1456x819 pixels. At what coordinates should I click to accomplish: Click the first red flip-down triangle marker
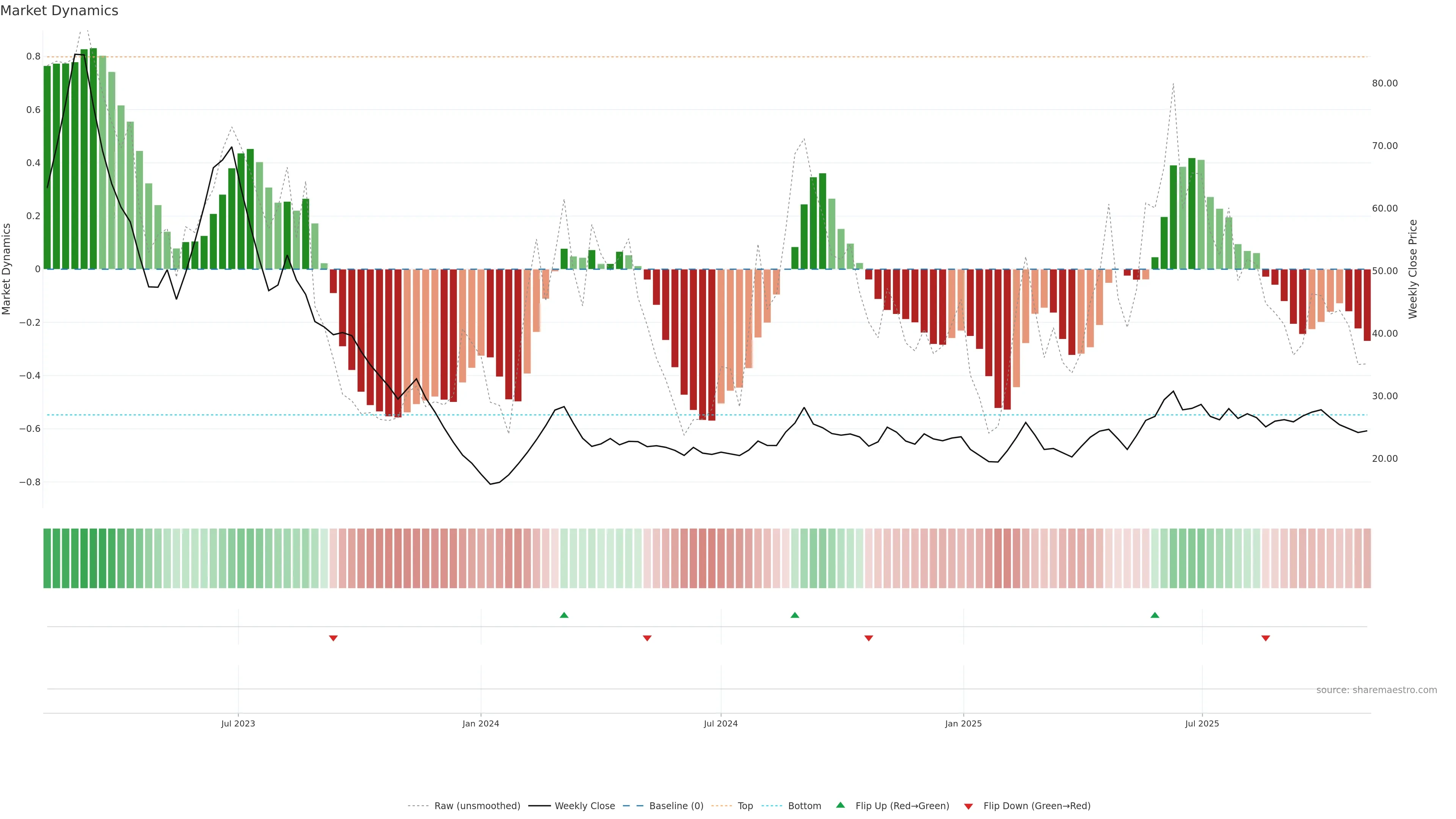[334, 638]
